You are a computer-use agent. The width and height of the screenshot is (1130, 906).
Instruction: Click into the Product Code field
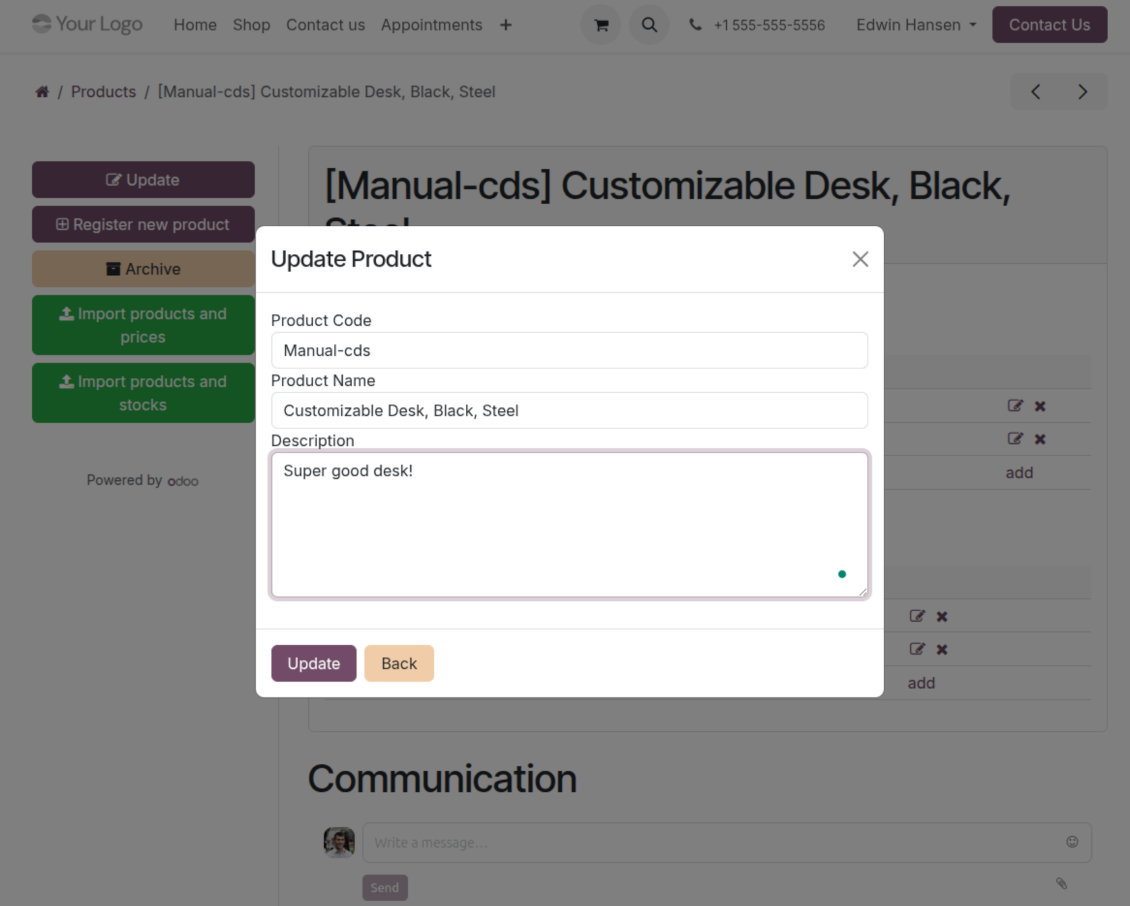(569, 351)
